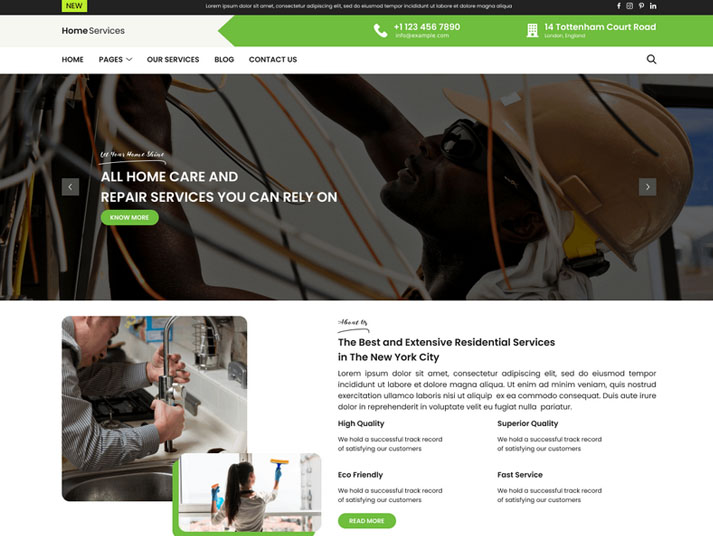
Task: Expand the Pages dropdown menu
Action: [x=115, y=60]
